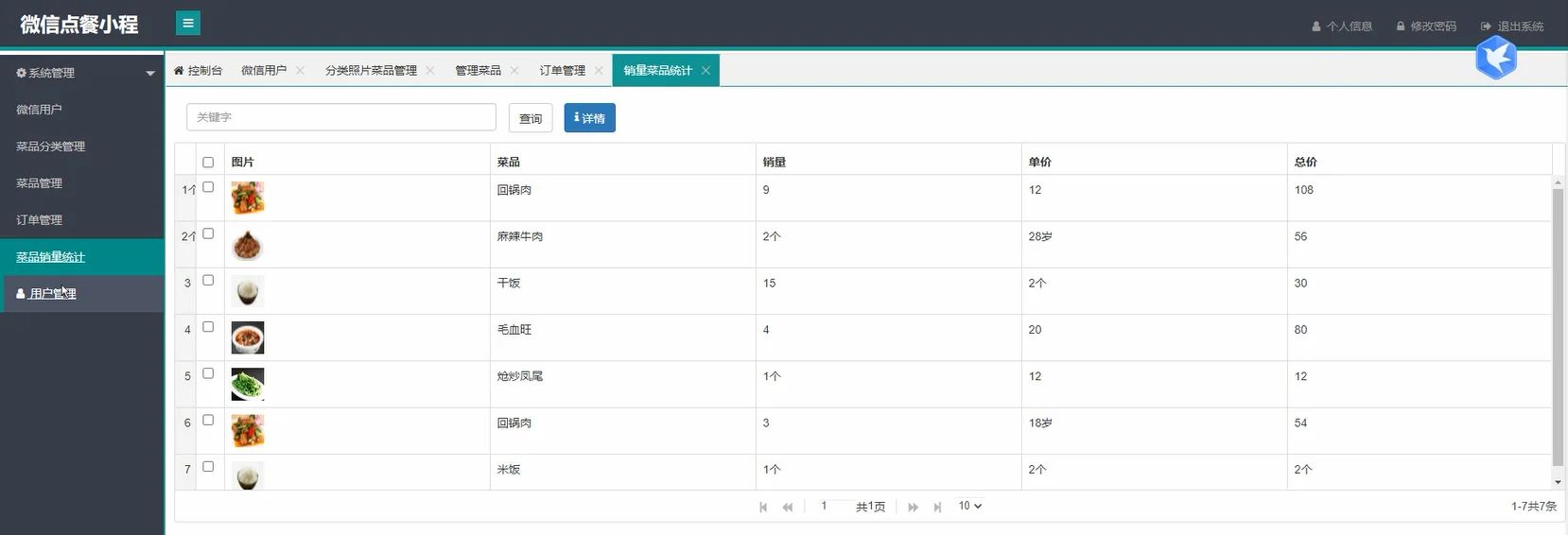This screenshot has width=1568, height=535.
Task: Go to first page pagination icon
Action: coord(763,507)
